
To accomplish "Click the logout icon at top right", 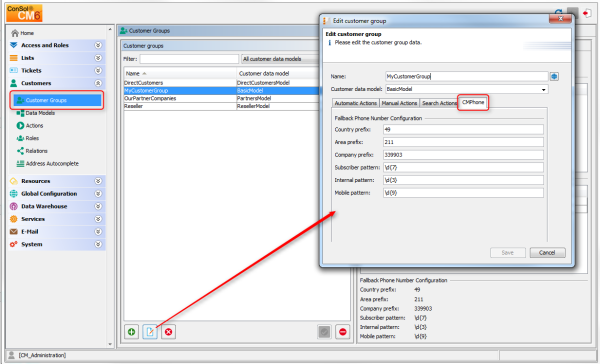I will [586, 13].
